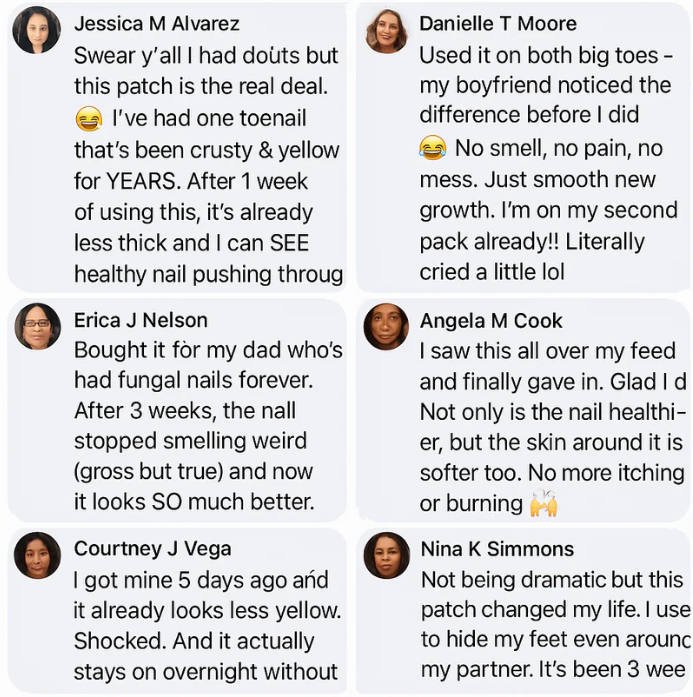Click Jessica M Alvarez's profile avatar

coord(36,30)
